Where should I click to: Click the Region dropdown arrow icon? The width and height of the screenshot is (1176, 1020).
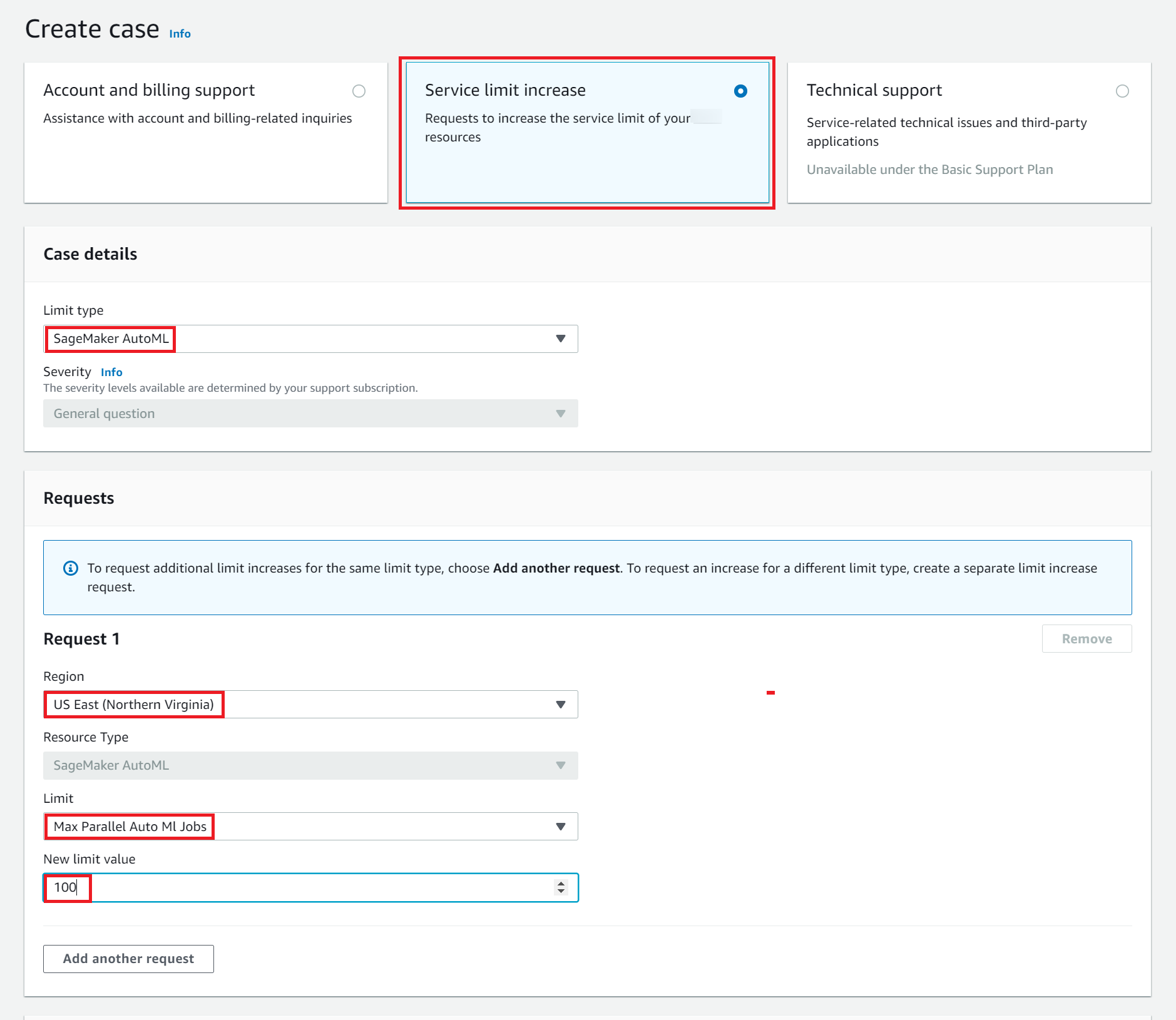pyautogui.click(x=560, y=705)
